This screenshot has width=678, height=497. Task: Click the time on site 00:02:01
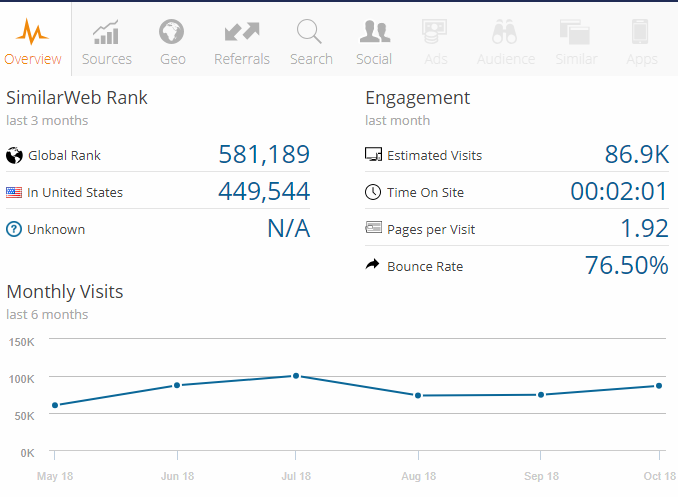pos(619,191)
